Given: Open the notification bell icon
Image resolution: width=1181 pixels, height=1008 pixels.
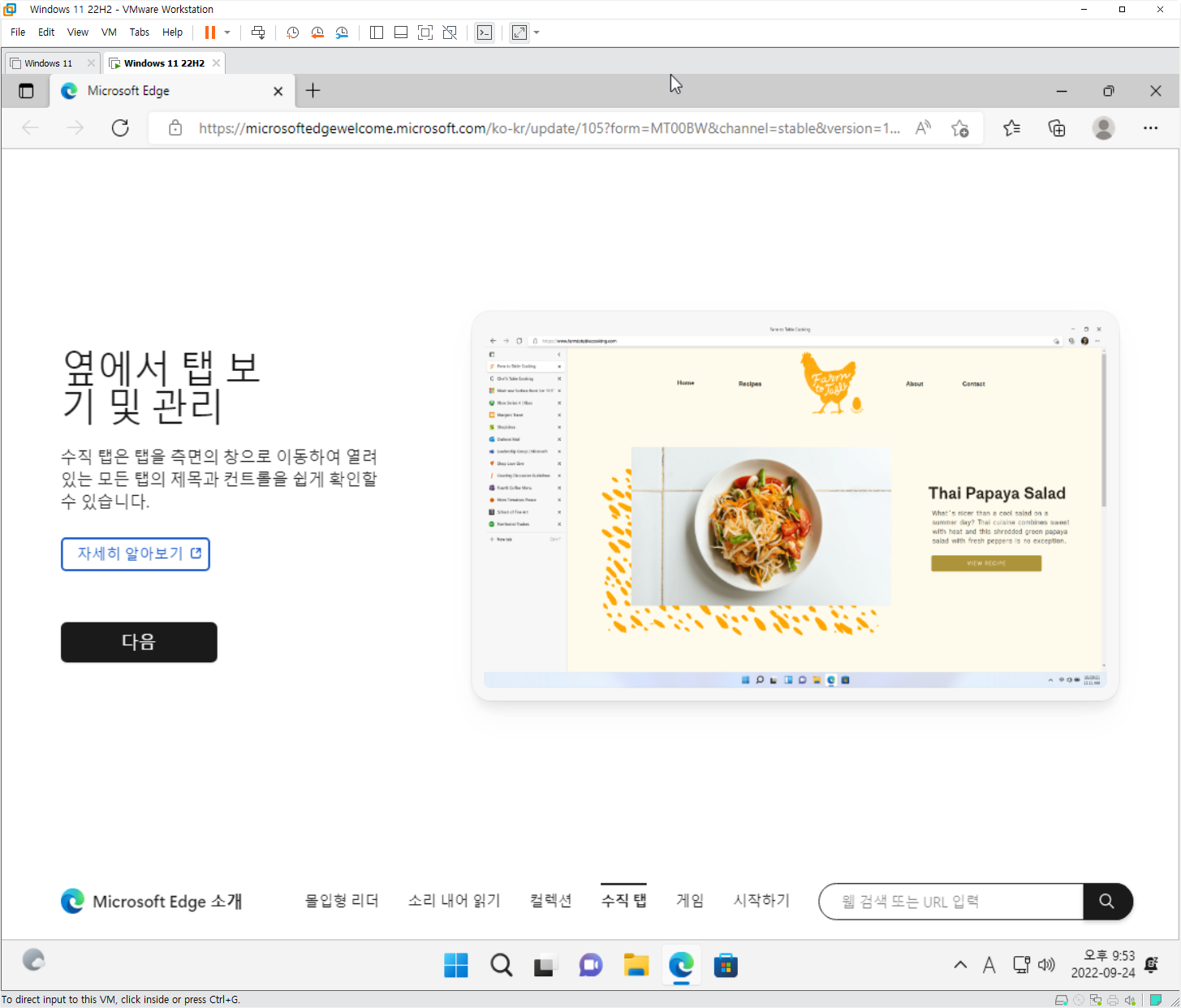Looking at the screenshot, I should click(x=1151, y=965).
